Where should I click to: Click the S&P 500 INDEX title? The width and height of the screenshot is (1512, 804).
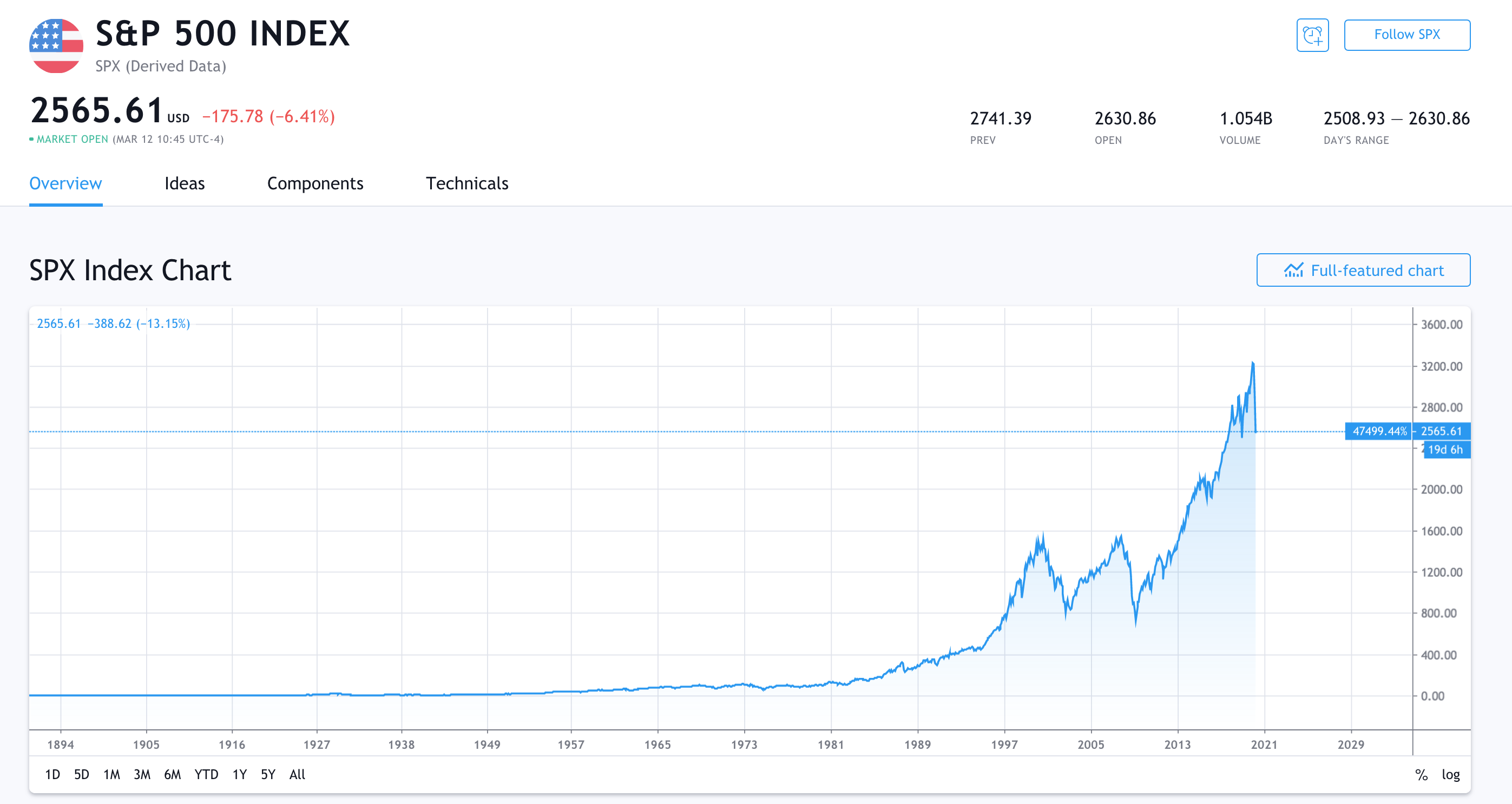222,34
